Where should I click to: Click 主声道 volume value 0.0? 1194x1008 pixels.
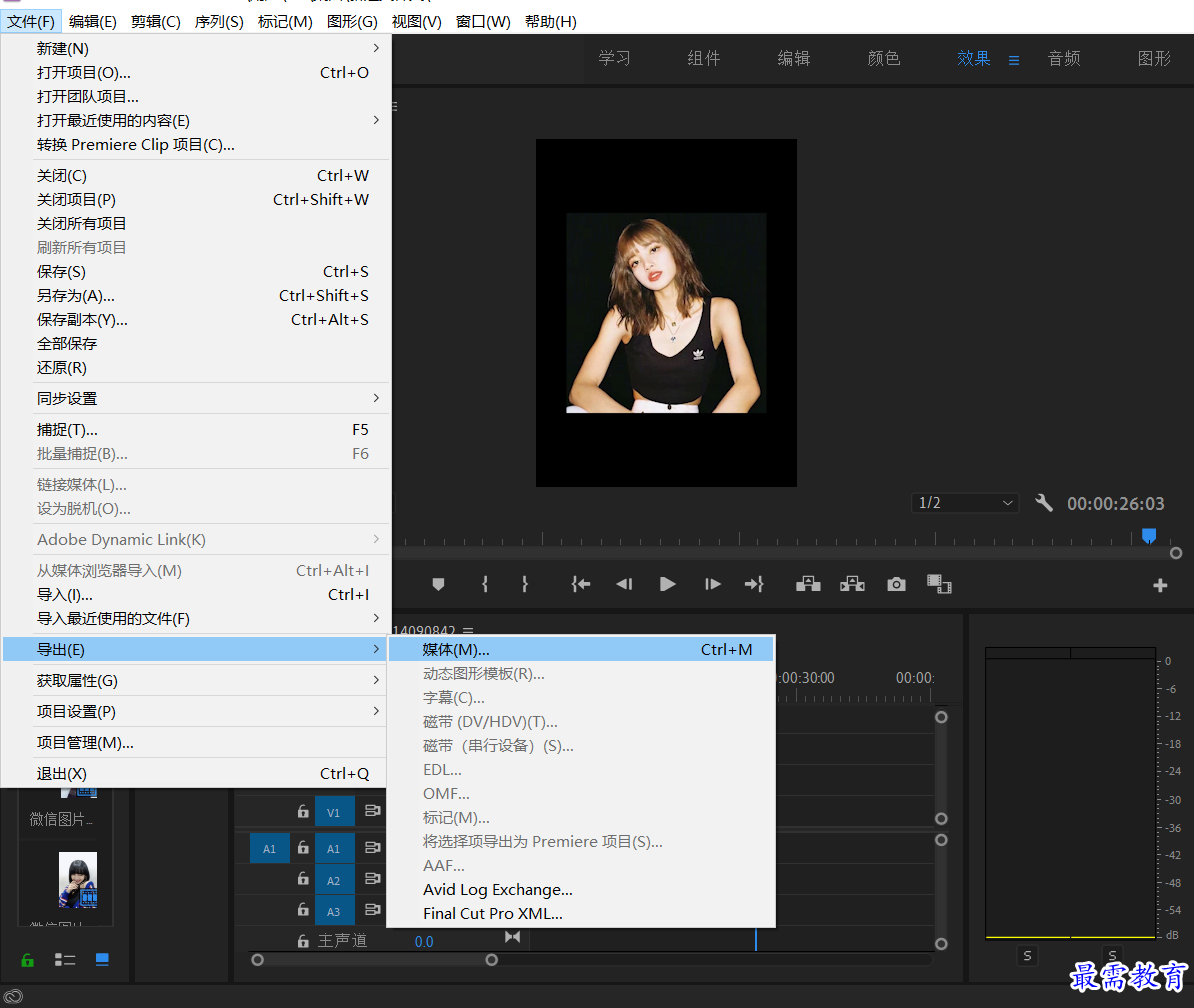pos(424,942)
